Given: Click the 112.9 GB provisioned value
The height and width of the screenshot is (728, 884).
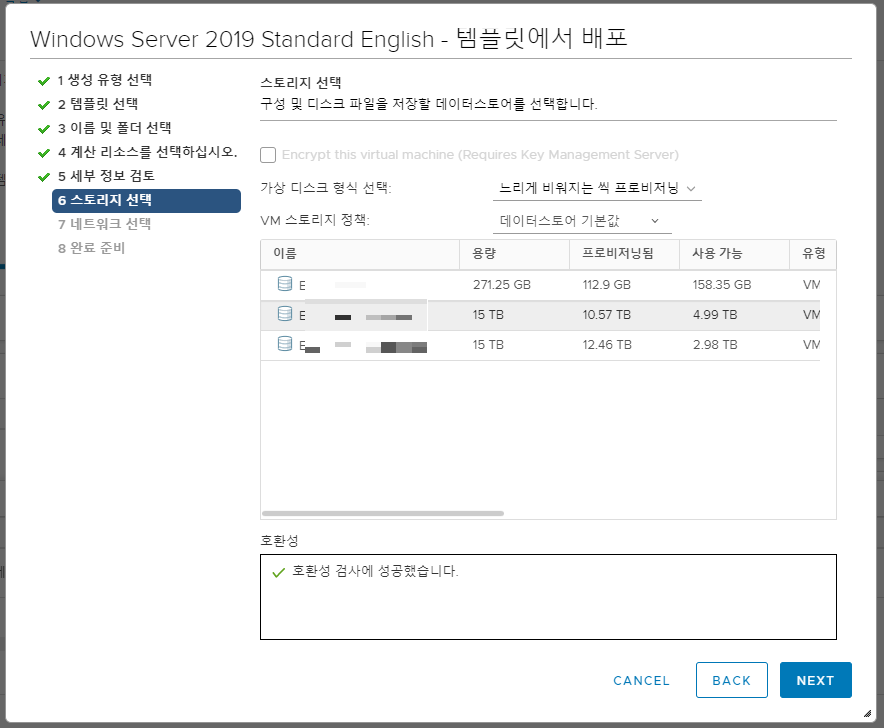Looking at the screenshot, I should [x=607, y=285].
